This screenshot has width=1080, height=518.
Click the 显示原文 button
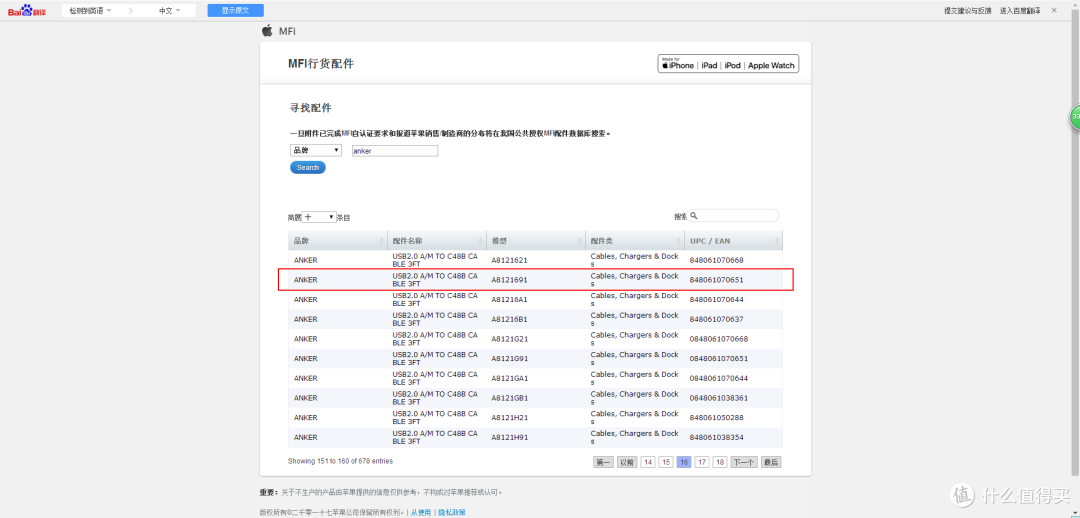pos(236,10)
